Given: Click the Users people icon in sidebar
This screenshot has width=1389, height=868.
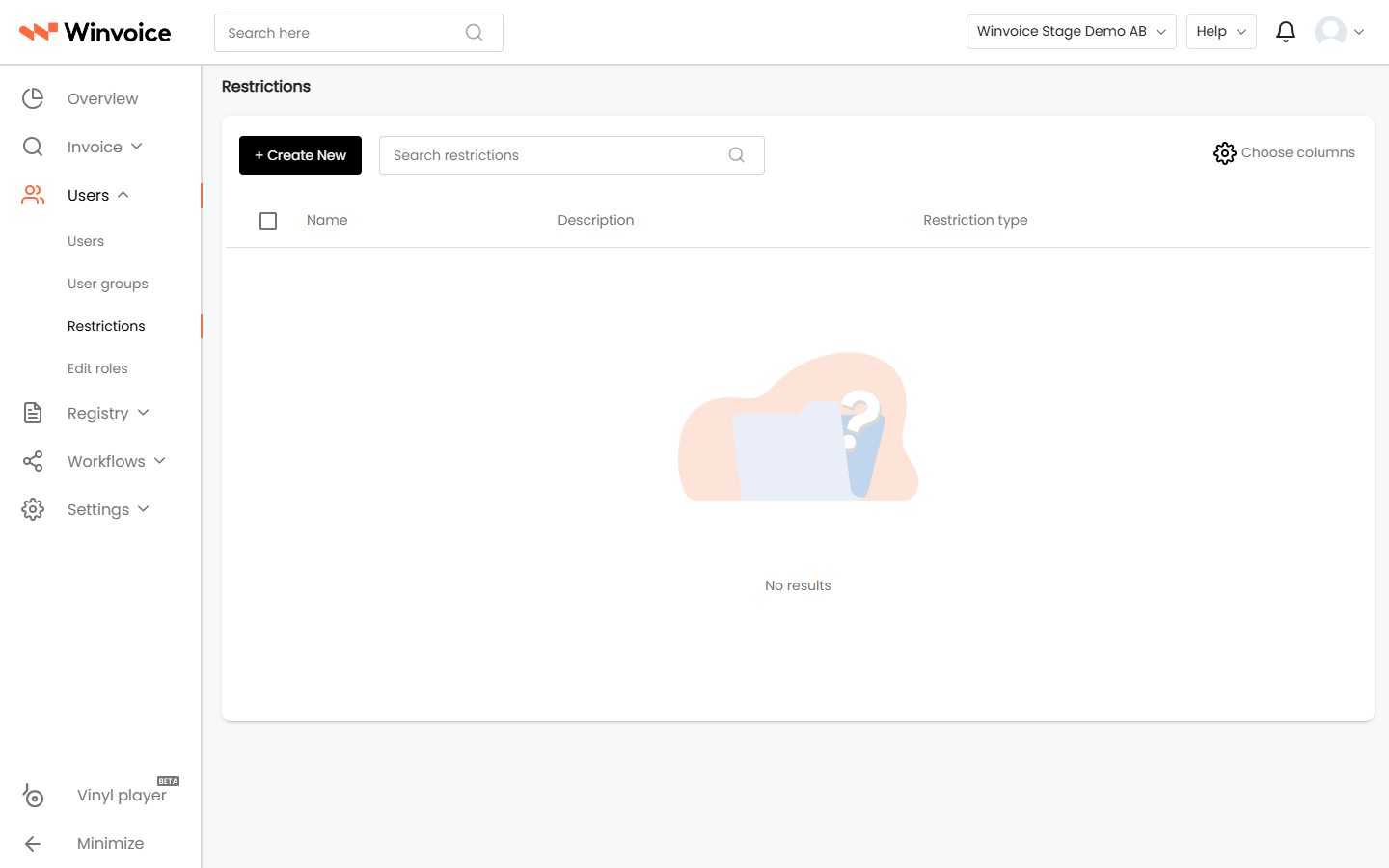Looking at the screenshot, I should [33, 195].
